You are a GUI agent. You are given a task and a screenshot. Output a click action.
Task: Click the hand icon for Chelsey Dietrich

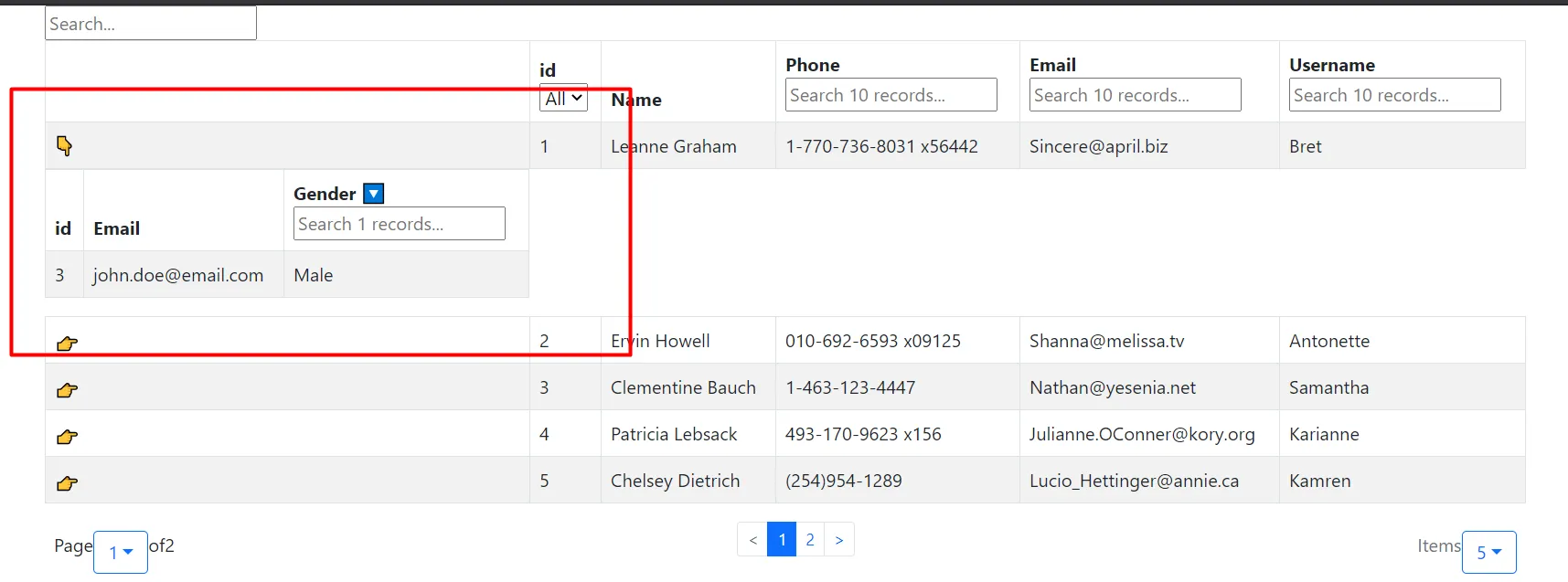coord(67,483)
